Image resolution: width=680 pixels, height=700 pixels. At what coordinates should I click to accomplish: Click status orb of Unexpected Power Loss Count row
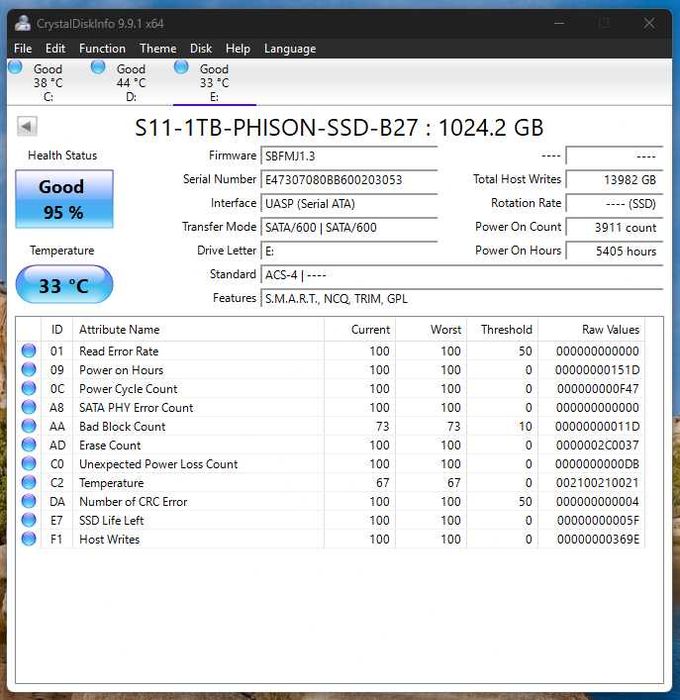(29, 464)
